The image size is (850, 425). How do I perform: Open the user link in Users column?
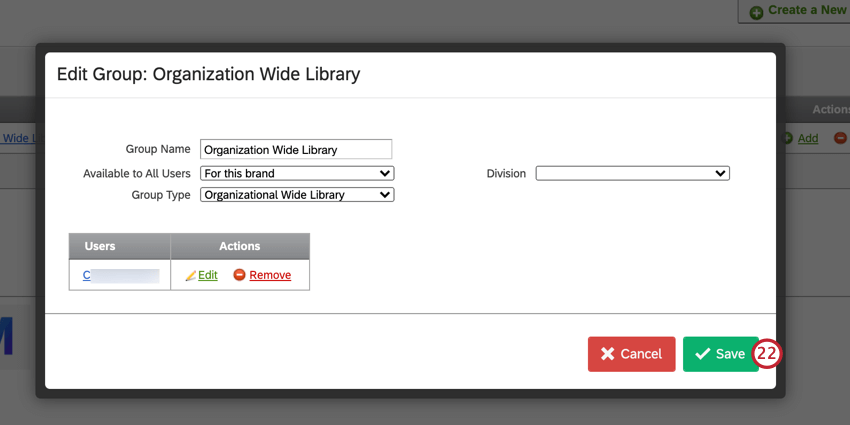(87, 275)
